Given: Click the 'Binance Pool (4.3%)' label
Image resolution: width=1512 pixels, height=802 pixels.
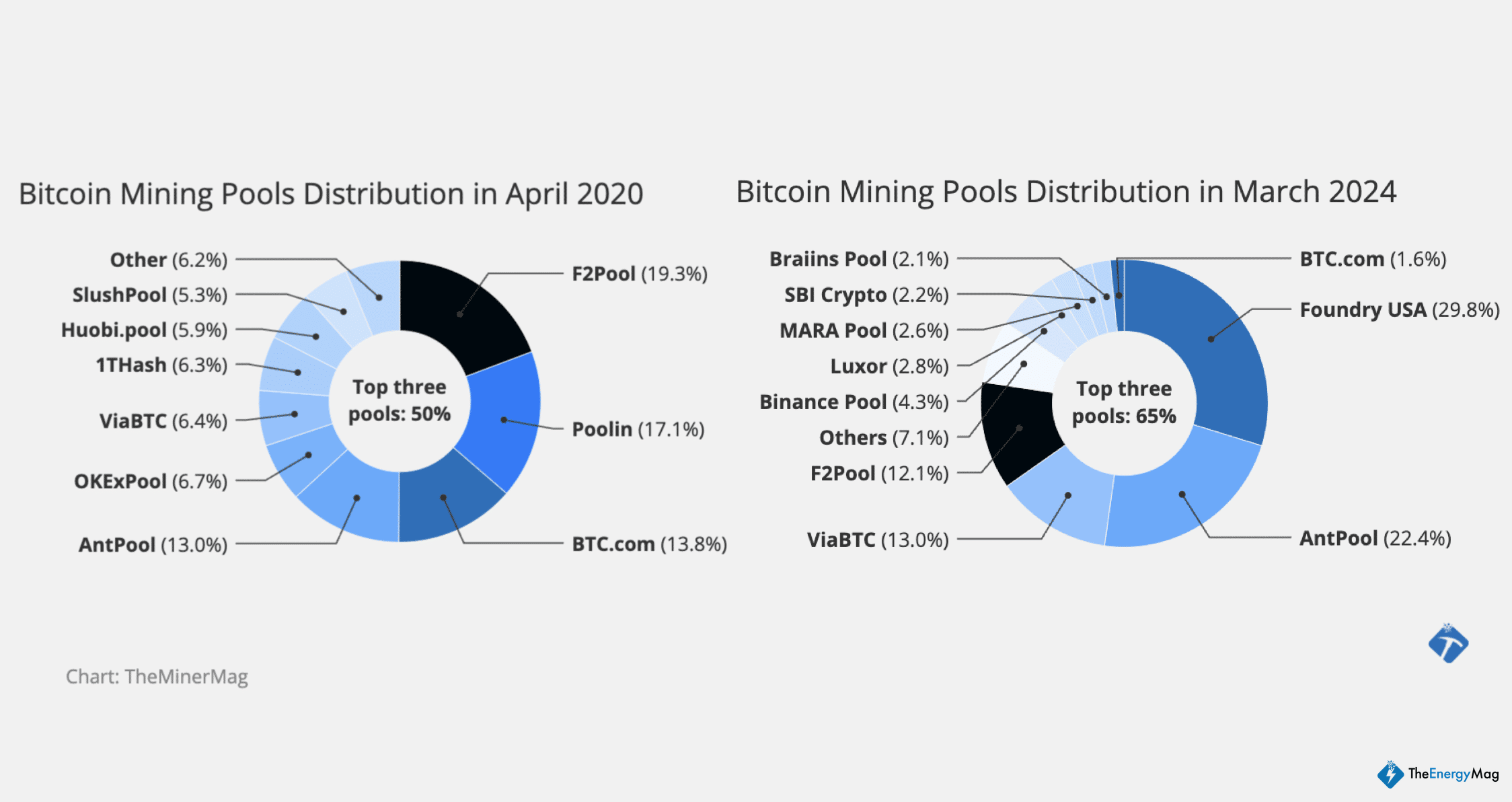Looking at the screenshot, I should point(854,402).
